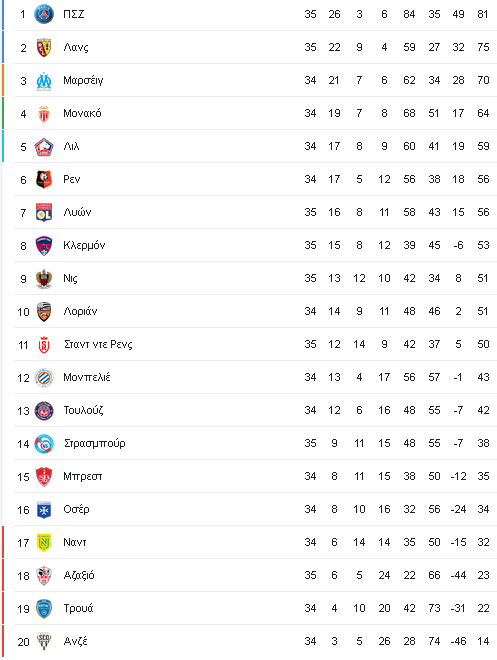Viewport: 497px width, 660px height.
Task: Click the Λανς team logo
Action: 44,47
